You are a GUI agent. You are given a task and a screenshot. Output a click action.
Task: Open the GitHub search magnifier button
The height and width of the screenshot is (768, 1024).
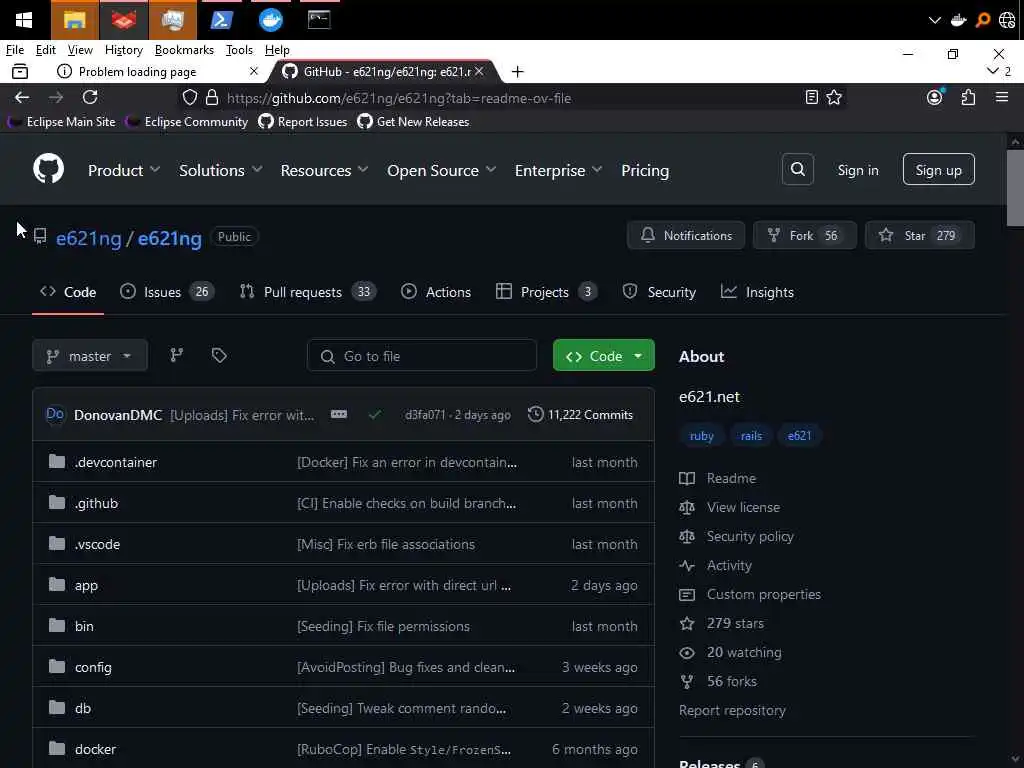[797, 170]
